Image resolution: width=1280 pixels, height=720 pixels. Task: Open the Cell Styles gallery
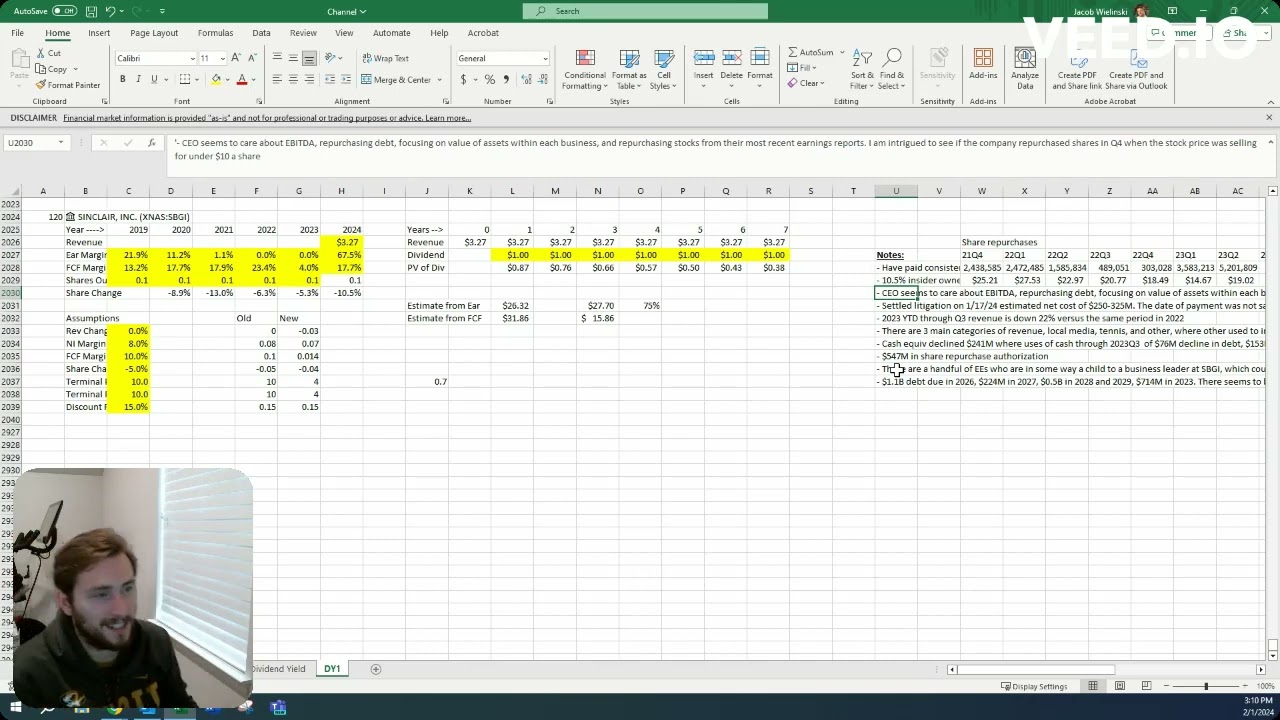(x=664, y=69)
